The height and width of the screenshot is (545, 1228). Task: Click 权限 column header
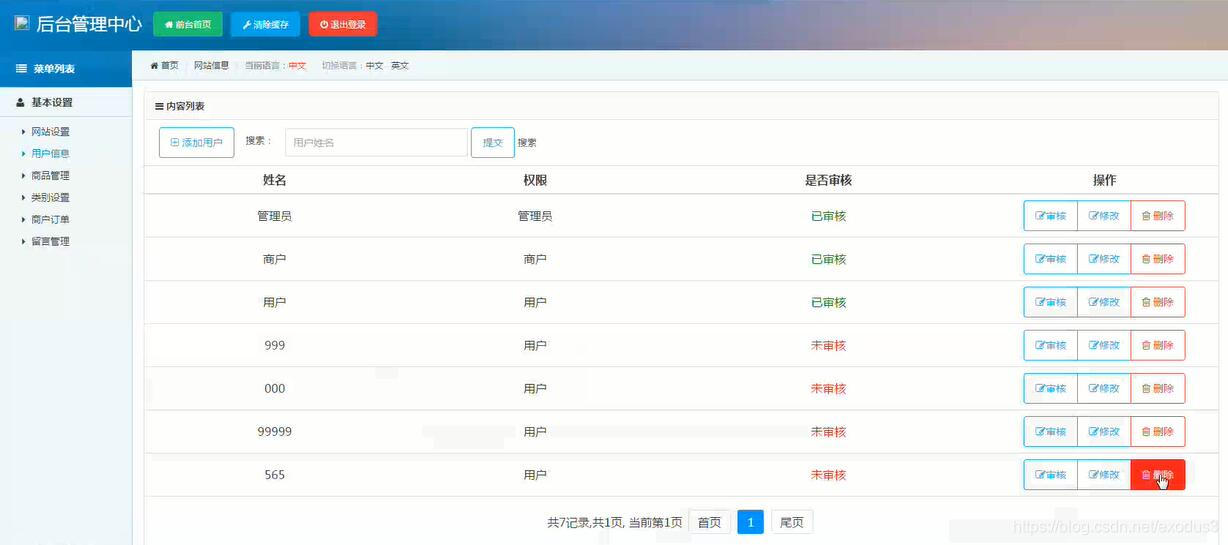coord(535,180)
